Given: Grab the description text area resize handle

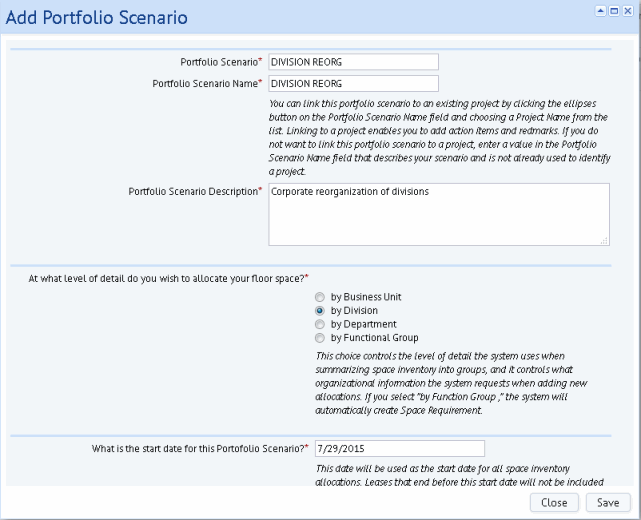Looking at the screenshot, I should click(x=605, y=240).
